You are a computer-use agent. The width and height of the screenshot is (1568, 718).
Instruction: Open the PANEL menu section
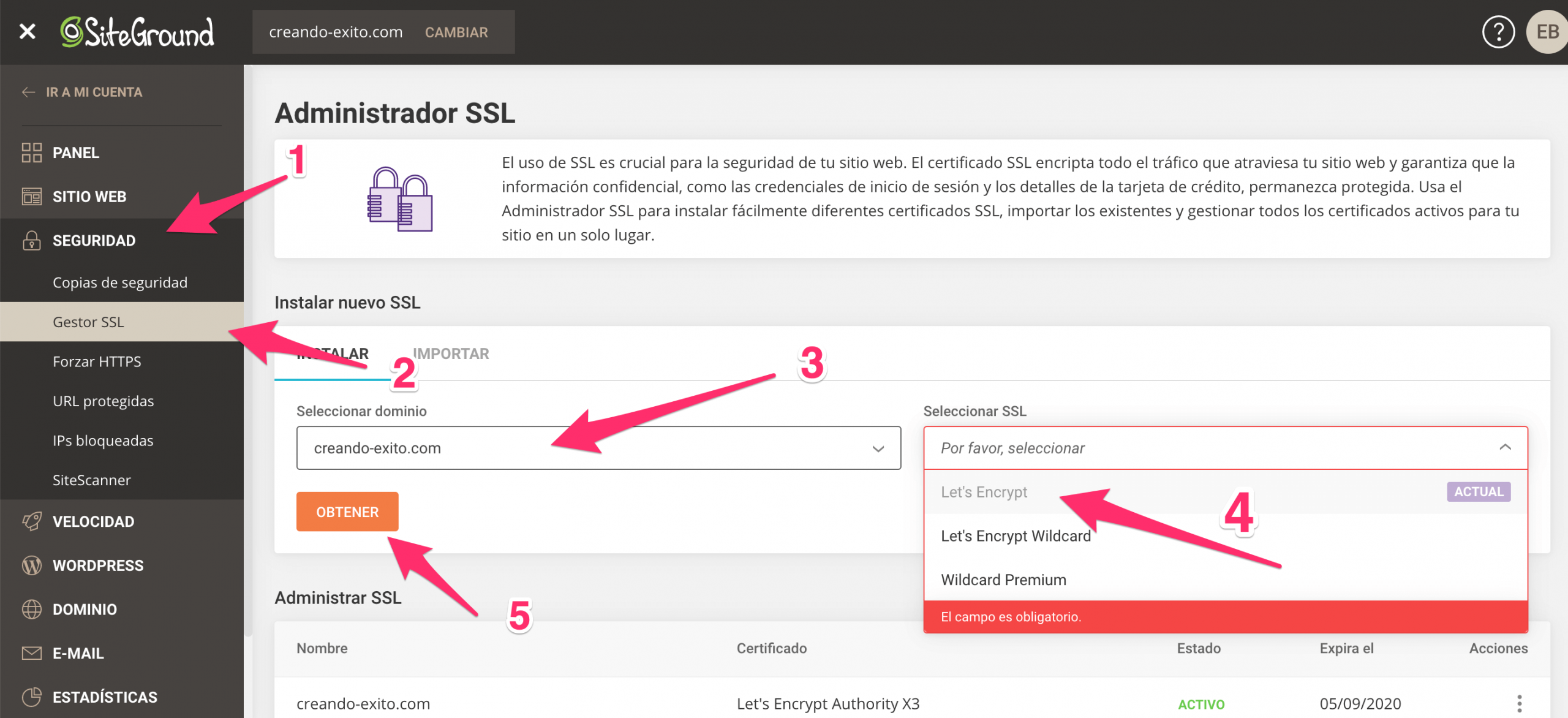click(76, 153)
